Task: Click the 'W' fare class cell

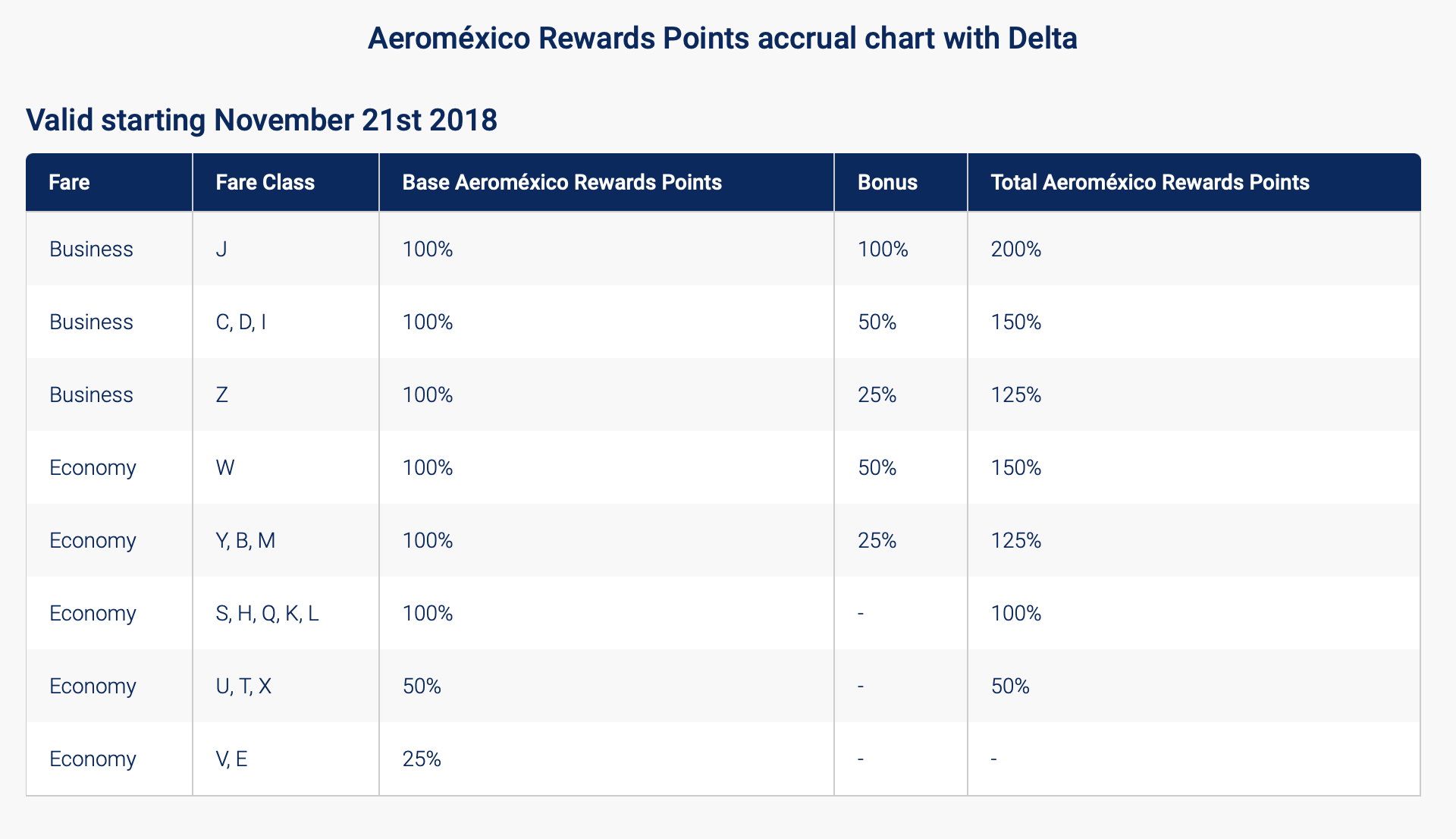Action: (224, 467)
